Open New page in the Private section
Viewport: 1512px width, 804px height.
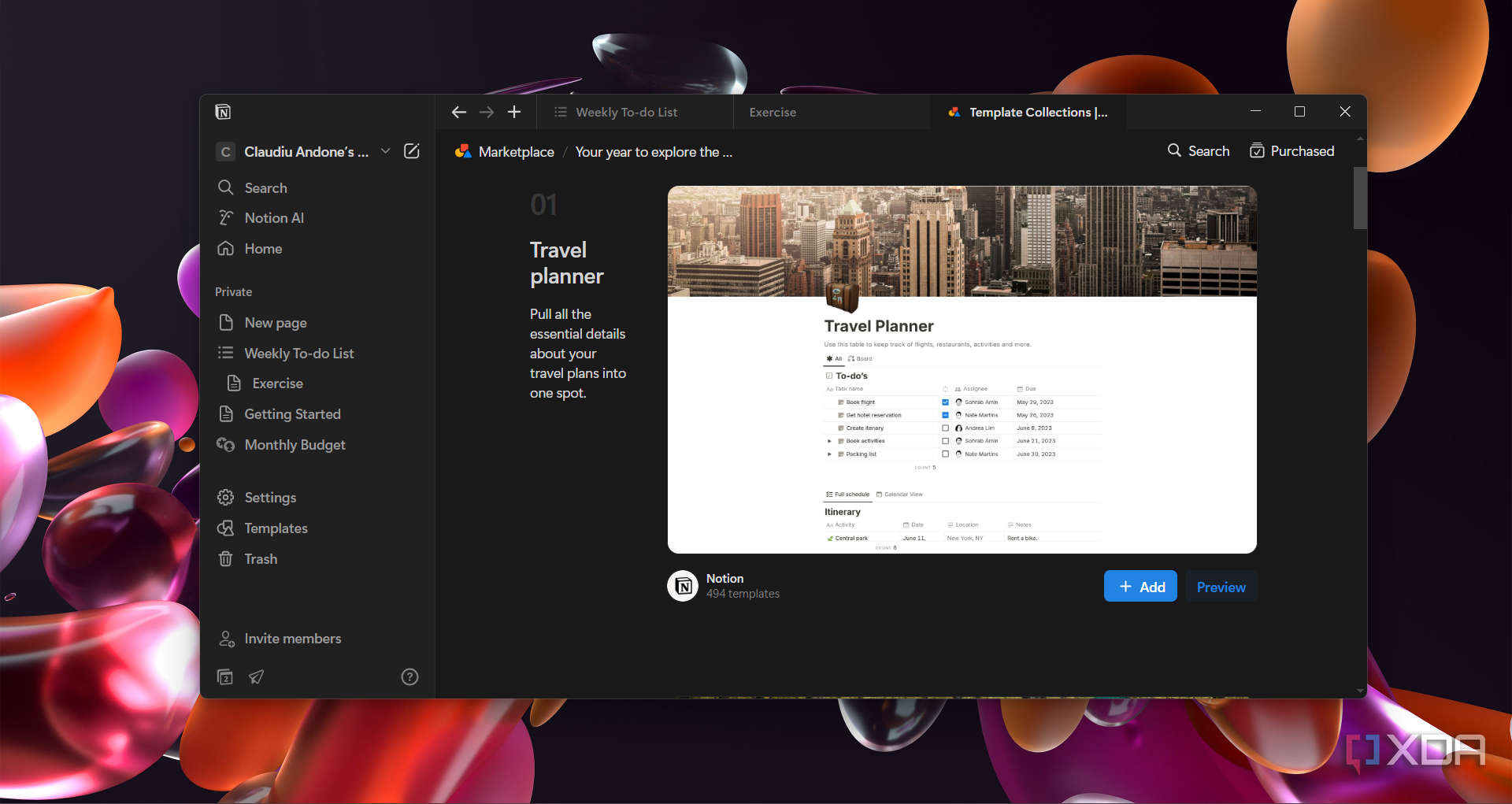tap(317, 323)
